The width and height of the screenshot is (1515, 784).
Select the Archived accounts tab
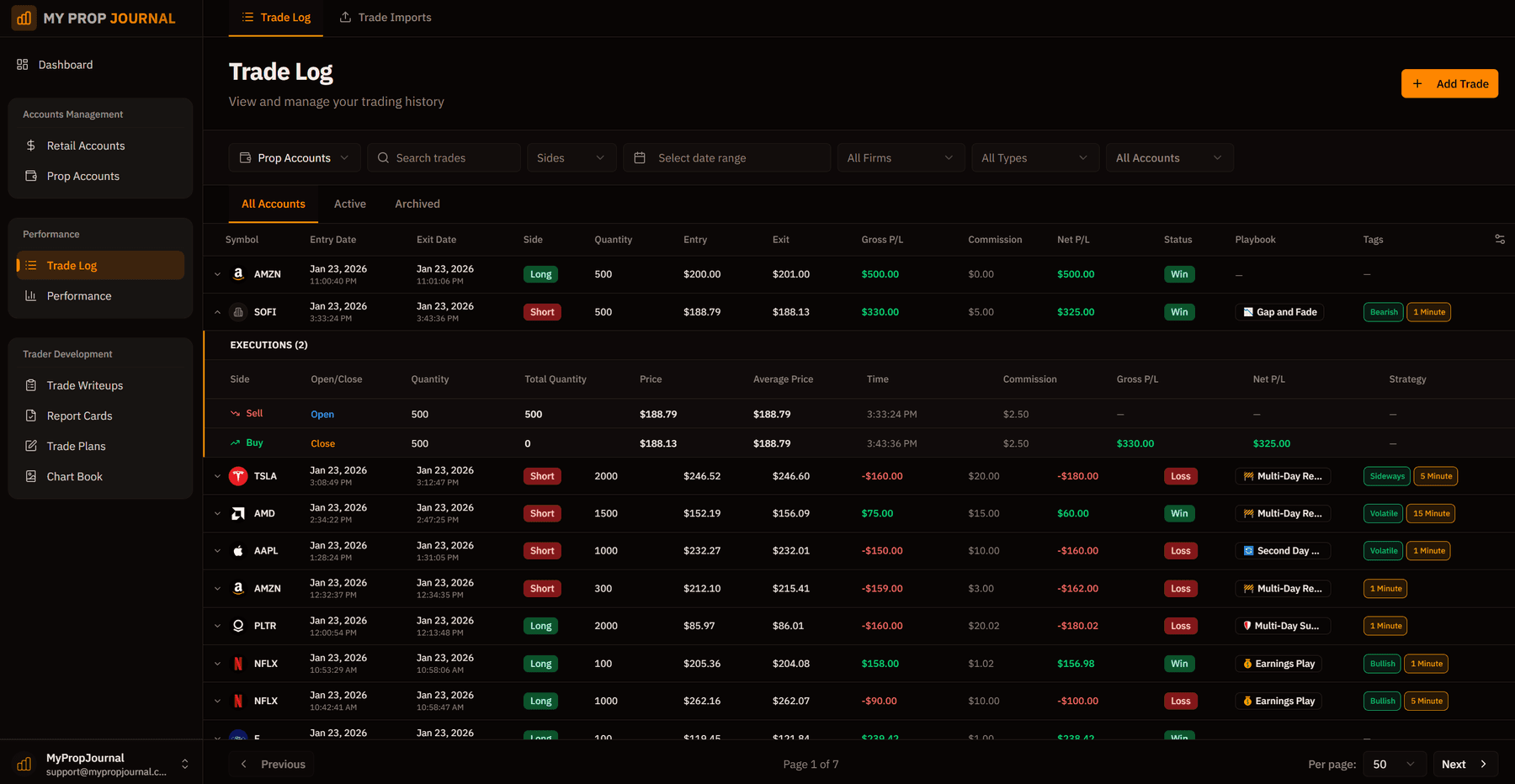click(417, 204)
